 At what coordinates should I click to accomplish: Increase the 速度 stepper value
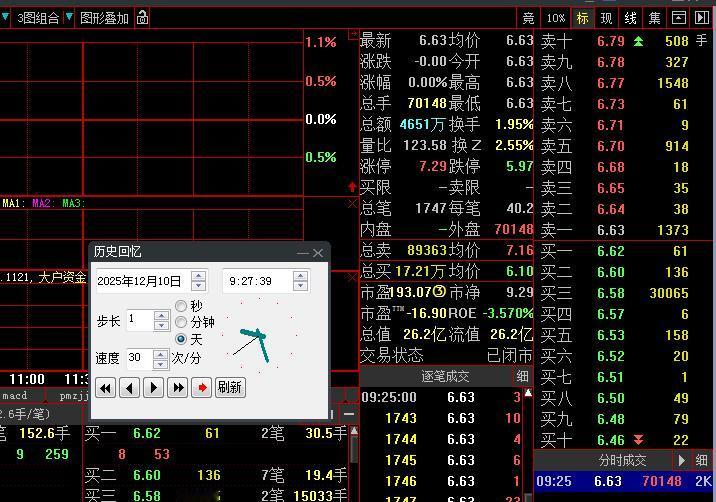tap(160, 354)
